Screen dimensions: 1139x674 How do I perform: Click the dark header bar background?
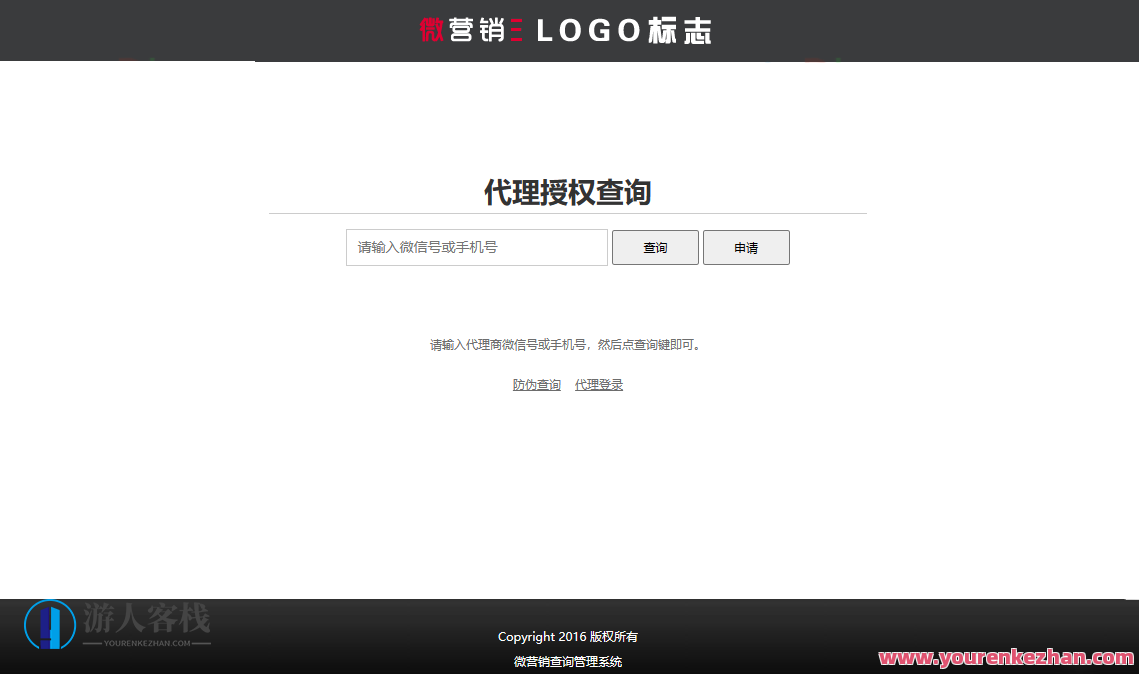click(x=200, y=30)
